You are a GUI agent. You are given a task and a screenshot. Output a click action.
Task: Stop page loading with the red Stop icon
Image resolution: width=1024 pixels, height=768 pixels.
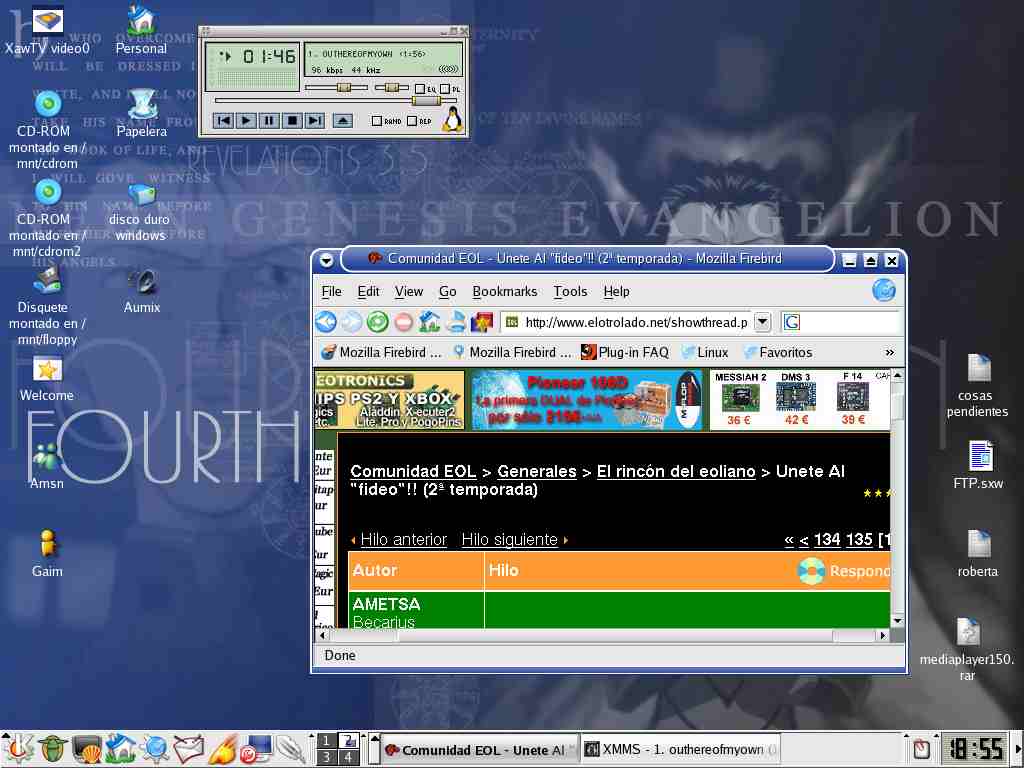404,322
